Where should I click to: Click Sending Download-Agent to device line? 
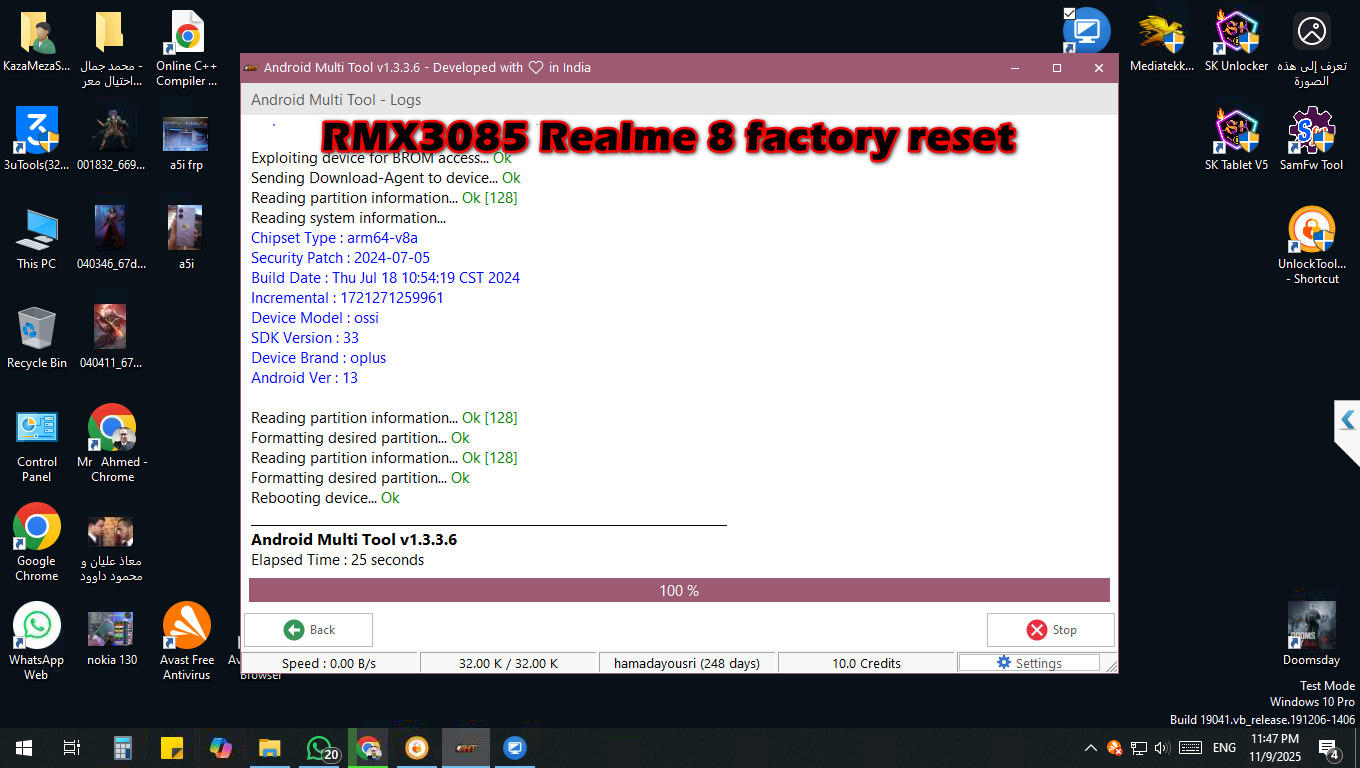[386, 178]
